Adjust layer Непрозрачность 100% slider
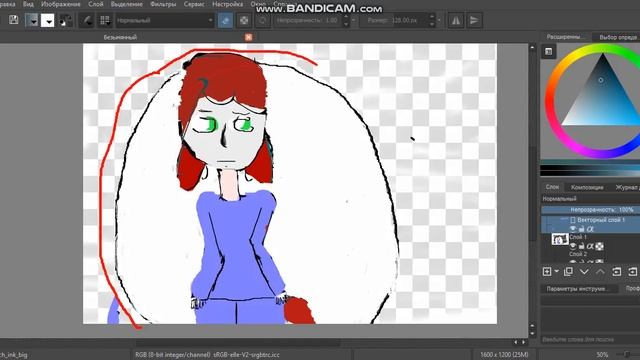Screen dimensions: 640x360 click(x=590, y=210)
